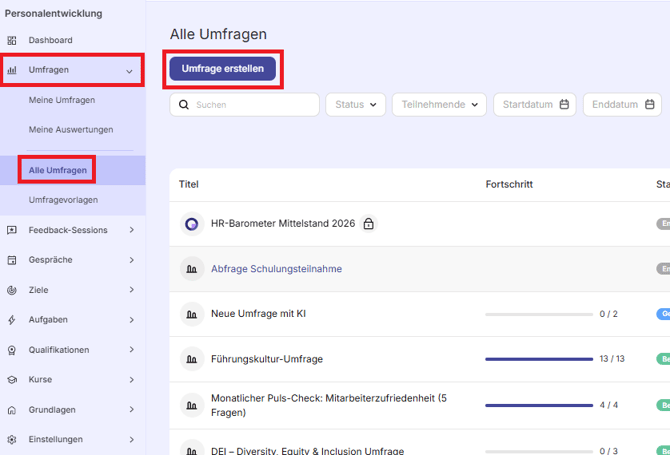Screen dimensions: 670x455
Task: Open the Teilnehmende filter dropdown
Action: [439, 105]
